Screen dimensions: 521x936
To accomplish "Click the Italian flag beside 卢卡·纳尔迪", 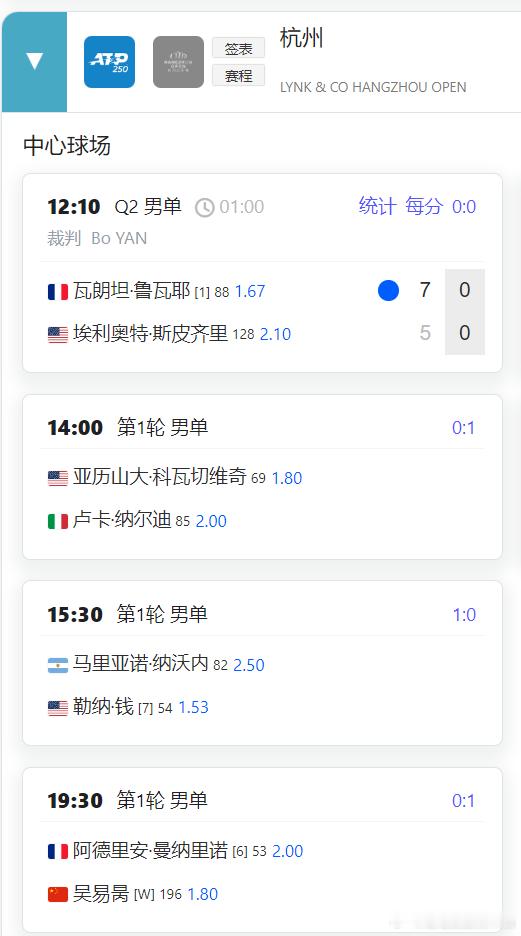I will 58,521.
